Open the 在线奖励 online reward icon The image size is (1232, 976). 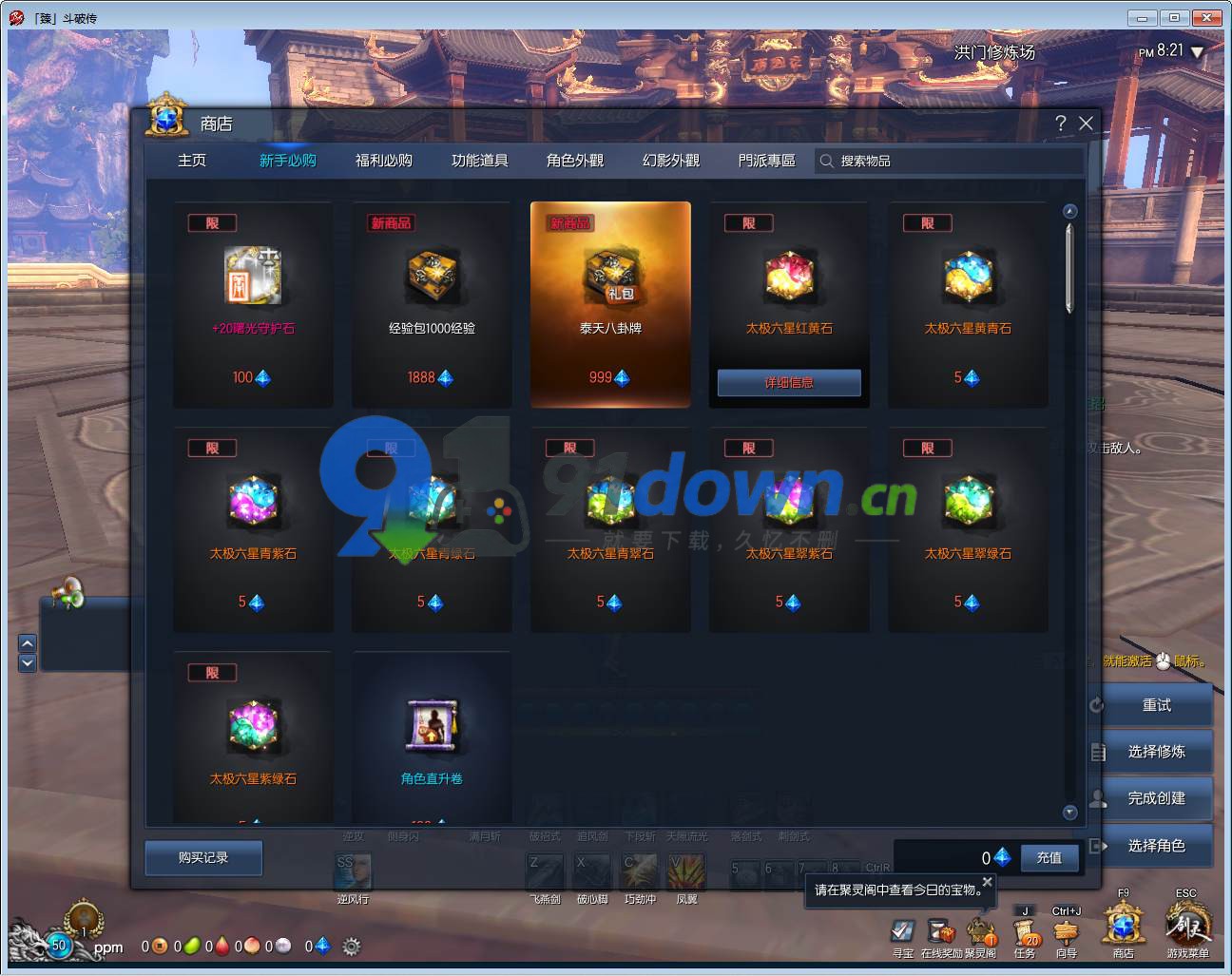coord(941,930)
